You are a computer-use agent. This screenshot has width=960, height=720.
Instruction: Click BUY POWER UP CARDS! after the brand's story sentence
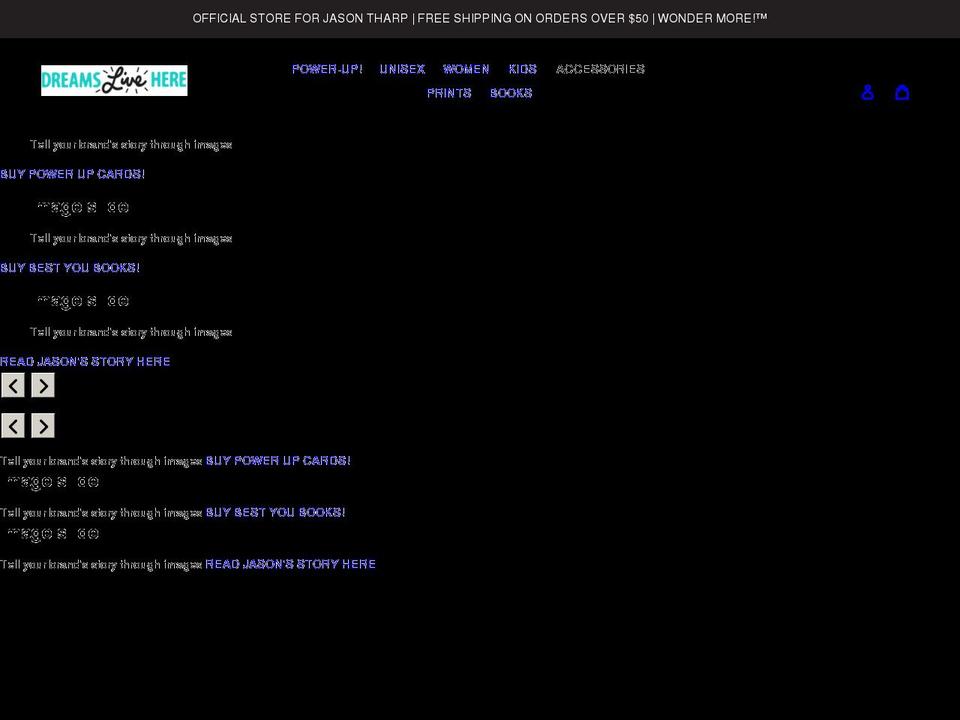278,460
